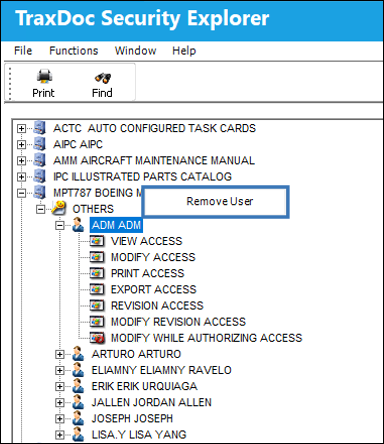
Task: Select ELIAMNY ELIAMNY RAVELO label
Action: tap(162, 370)
